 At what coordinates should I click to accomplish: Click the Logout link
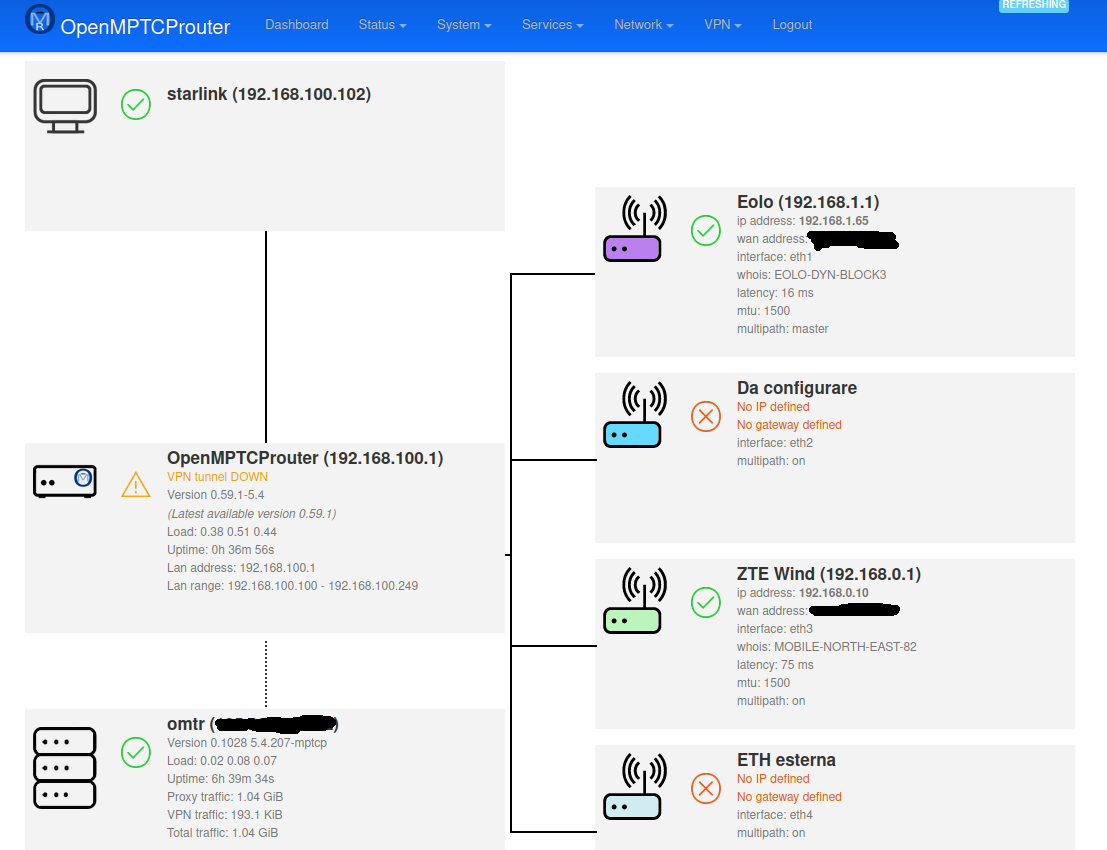(792, 25)
